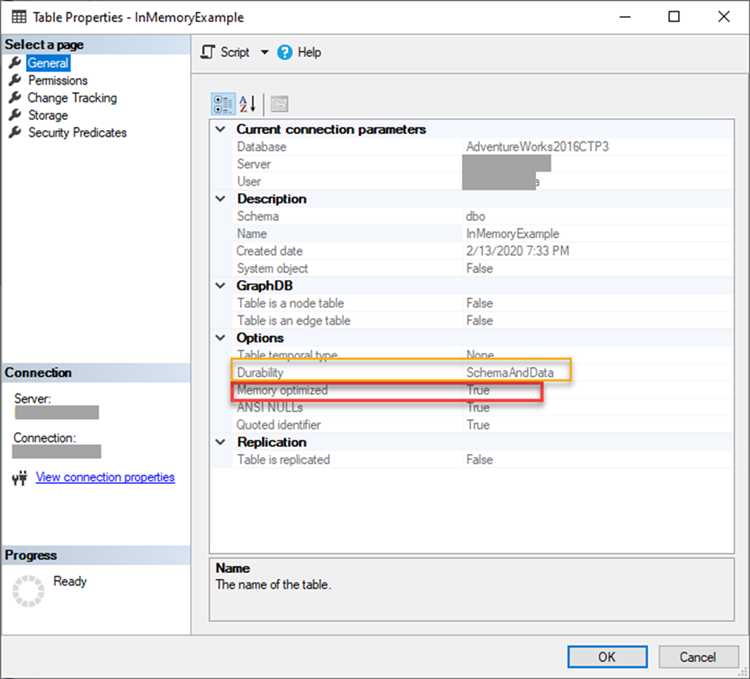Collapse the Replication section
Image resolution: width=750 pixels, height=679 pixels.
tap(221, 442)
